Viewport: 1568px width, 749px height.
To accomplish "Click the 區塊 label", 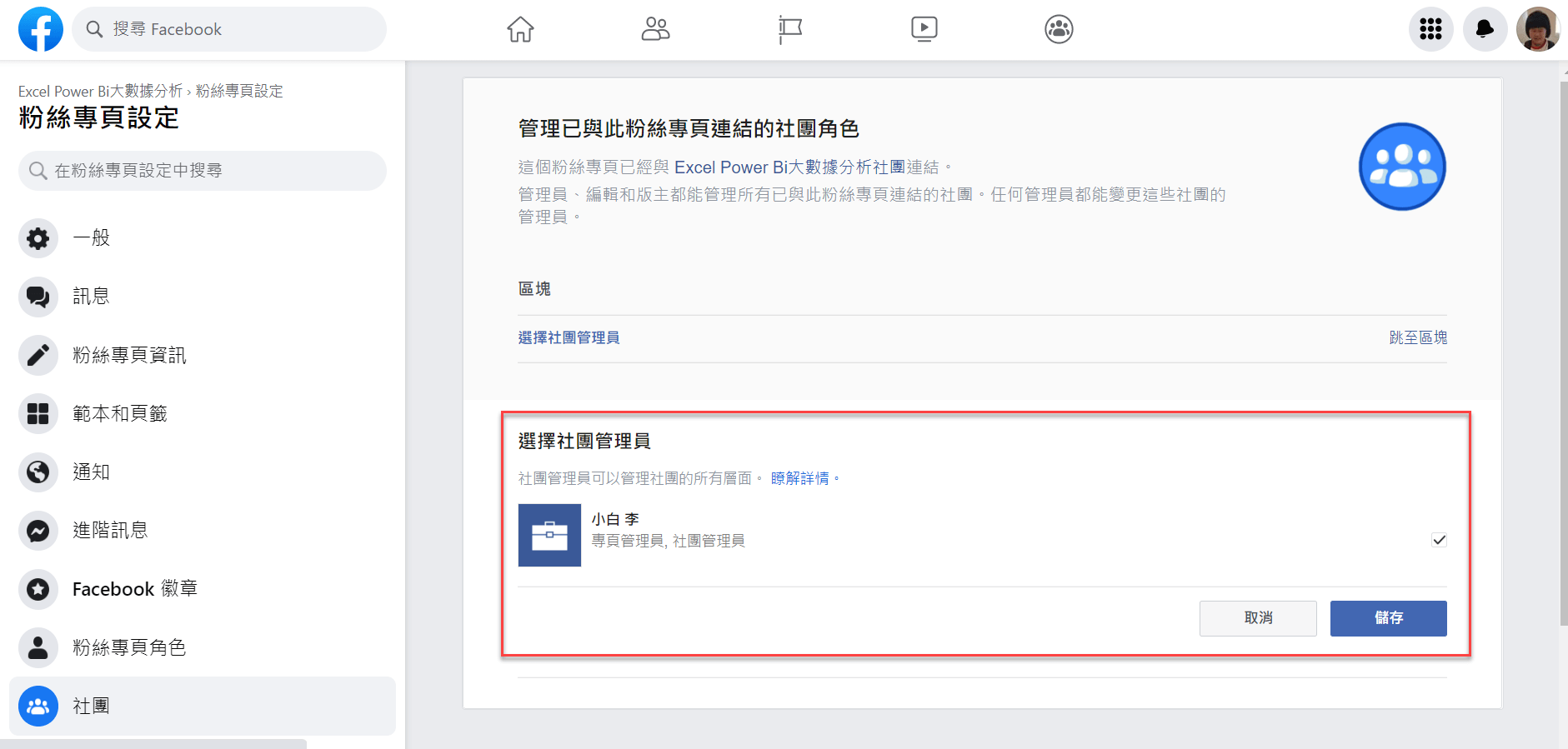I will tap(534, 289).
